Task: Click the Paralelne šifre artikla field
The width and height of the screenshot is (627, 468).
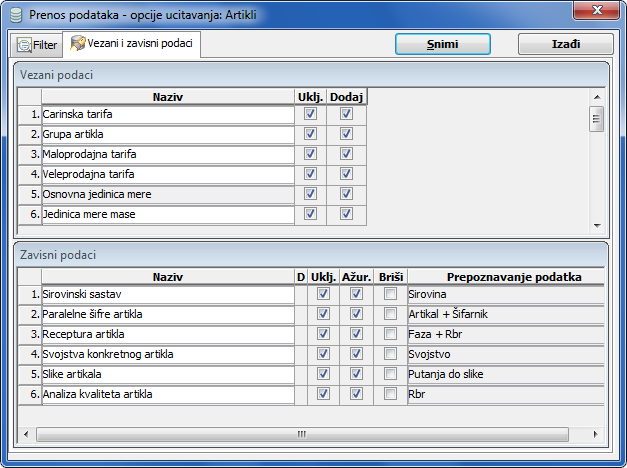Action: pyautogui.click(x=167, y=314)
